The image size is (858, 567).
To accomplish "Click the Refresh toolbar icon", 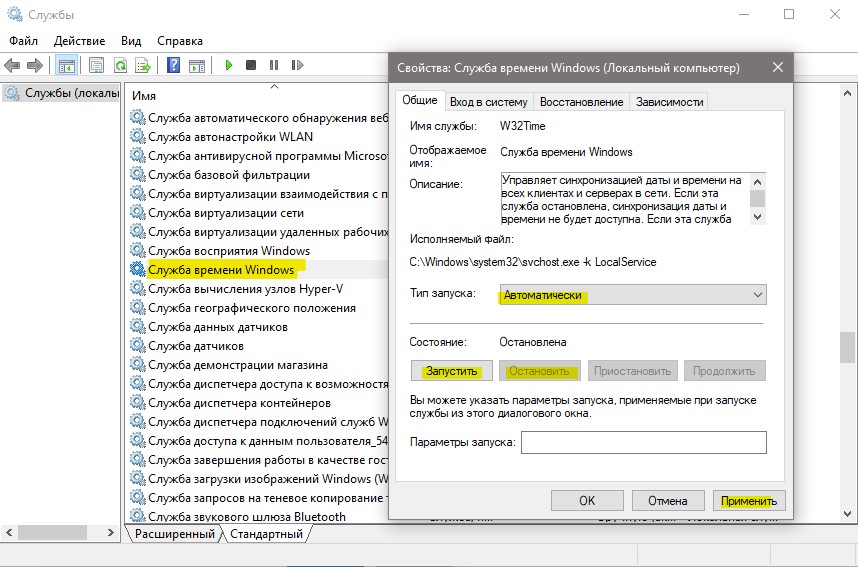I will 120,66.
